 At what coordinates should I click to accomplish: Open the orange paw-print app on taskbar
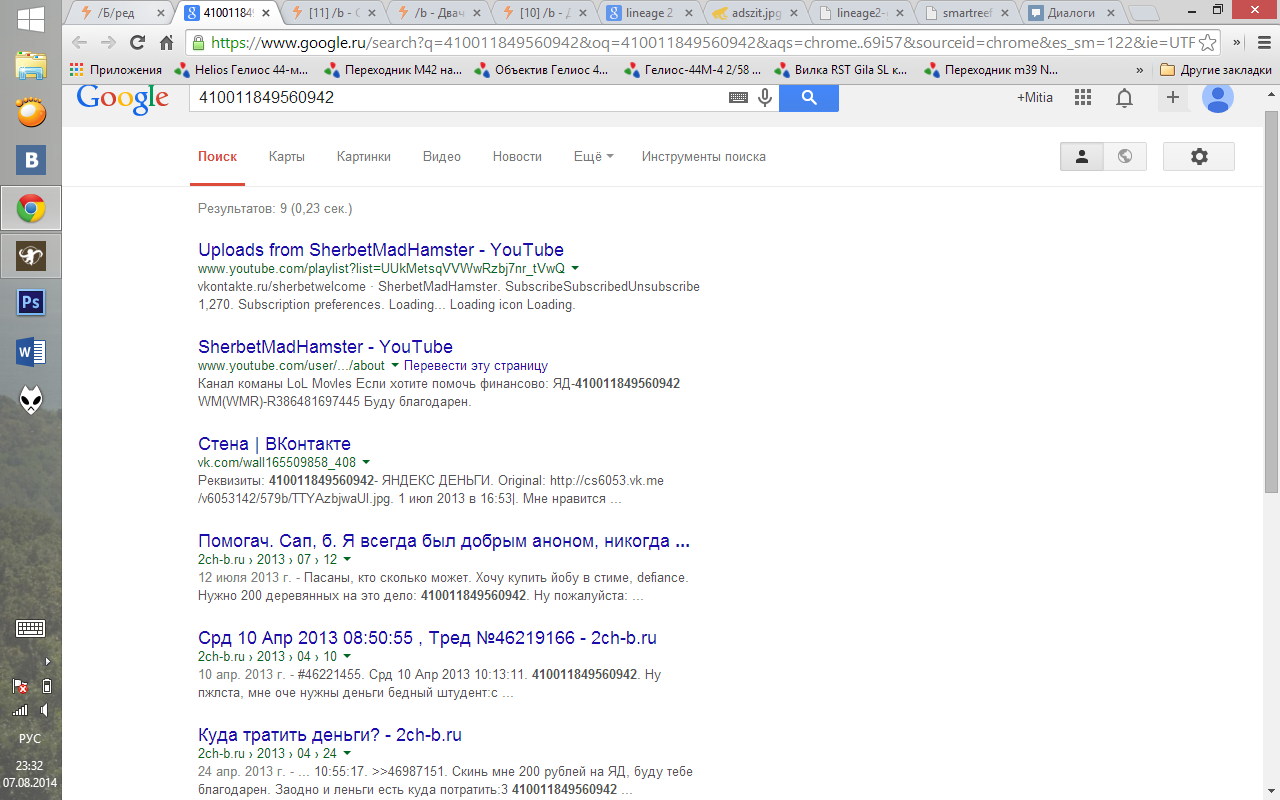pyautogui.click(x=31, y=113)
